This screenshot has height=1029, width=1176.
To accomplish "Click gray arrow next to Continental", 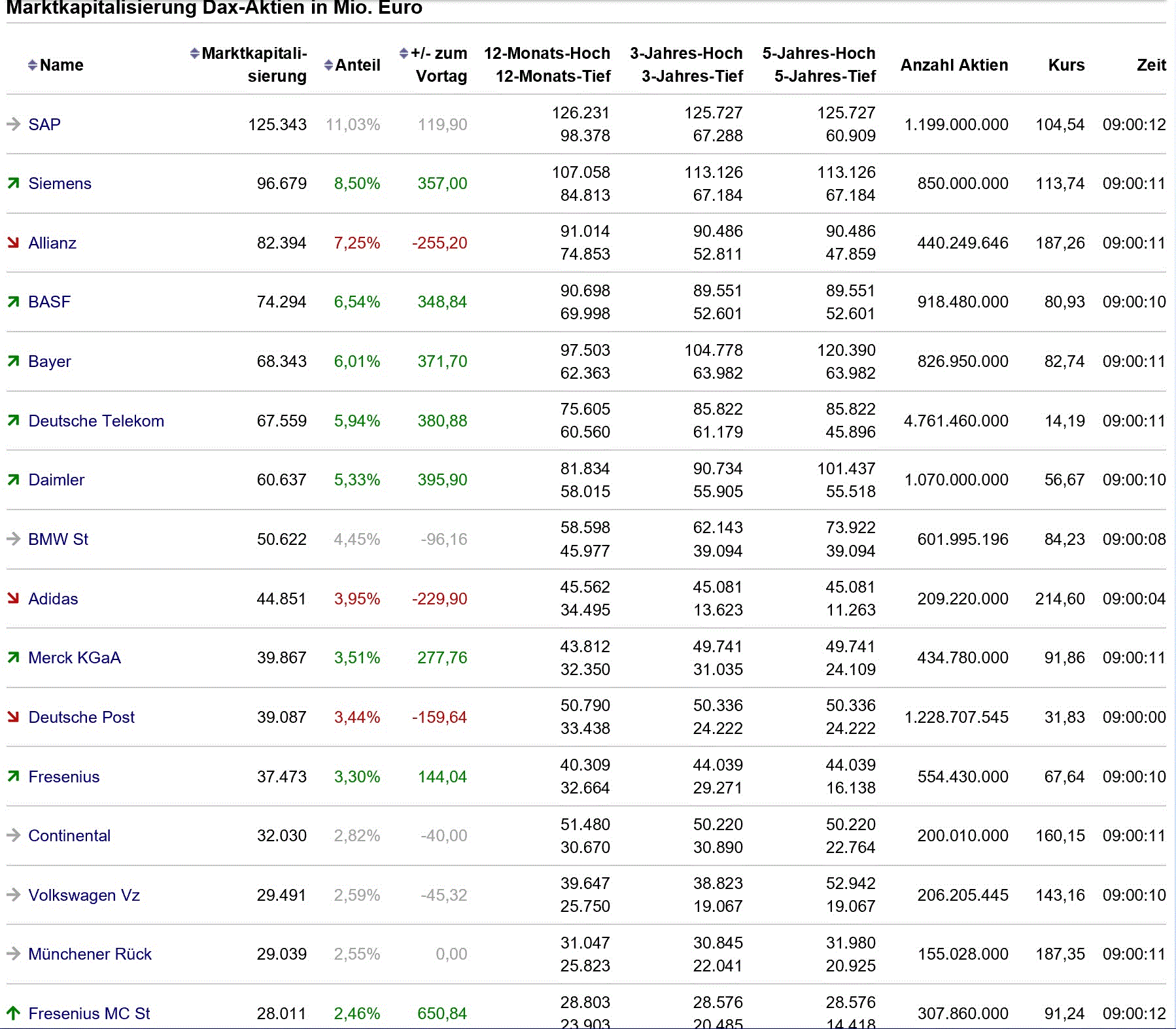I will [13, 835].
